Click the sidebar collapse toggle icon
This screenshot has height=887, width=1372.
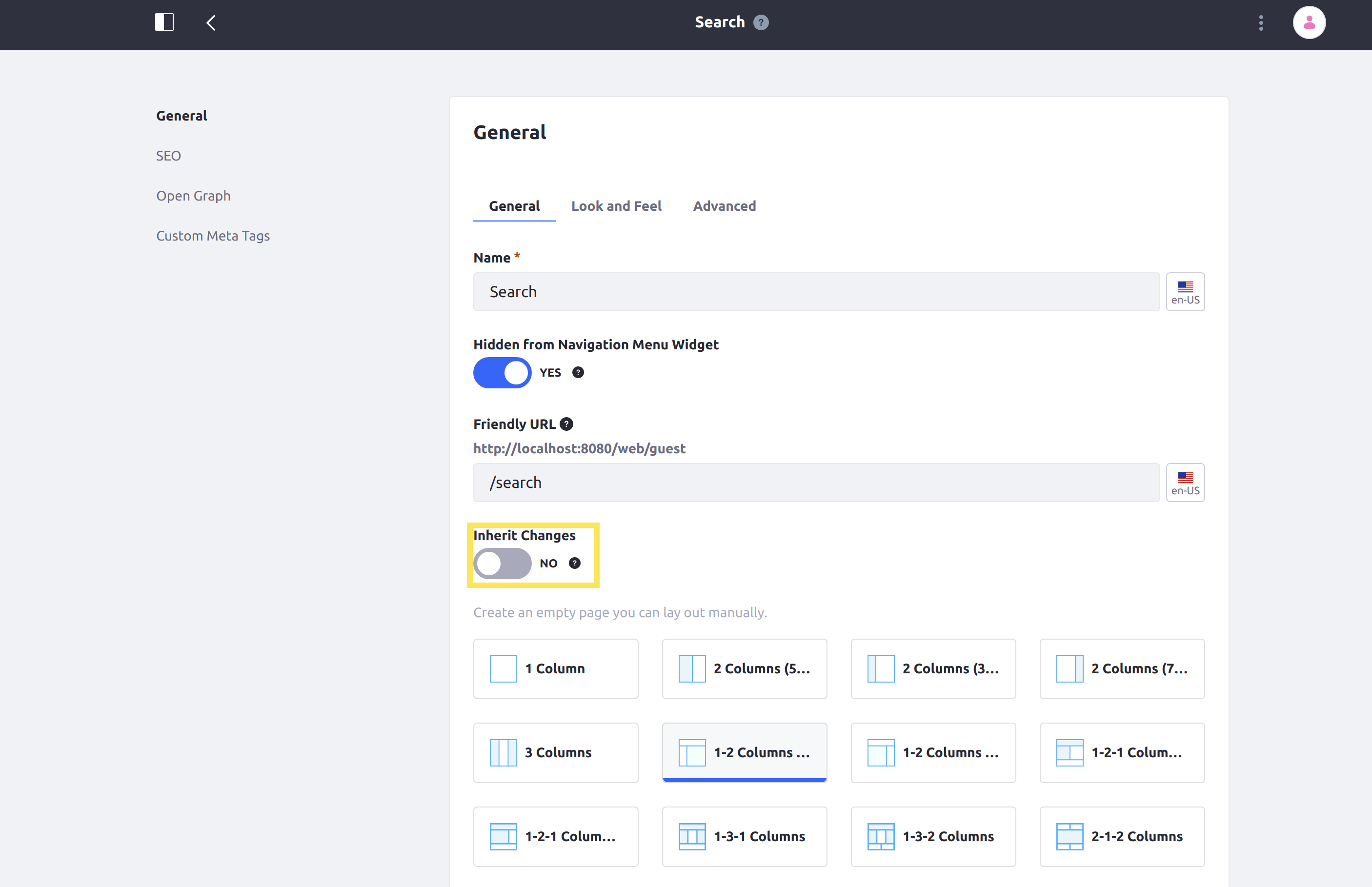[x=164, y=22]
